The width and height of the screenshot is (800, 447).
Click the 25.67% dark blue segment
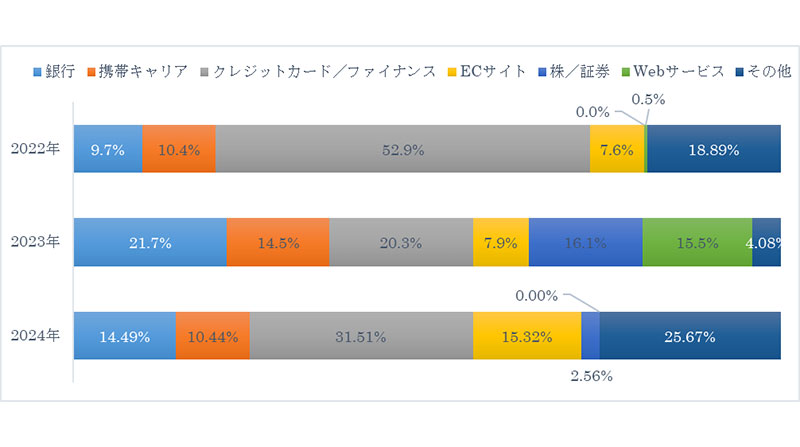[689, 336]
